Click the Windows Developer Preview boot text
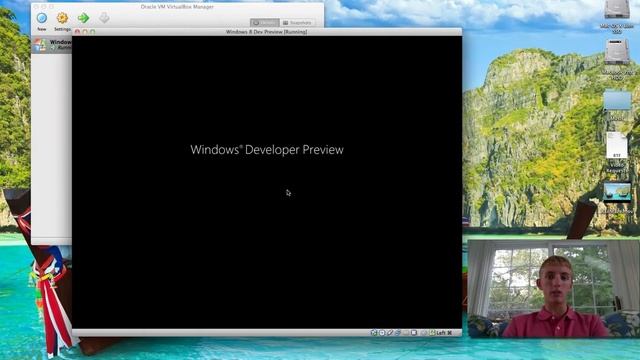 pos(267,150)
